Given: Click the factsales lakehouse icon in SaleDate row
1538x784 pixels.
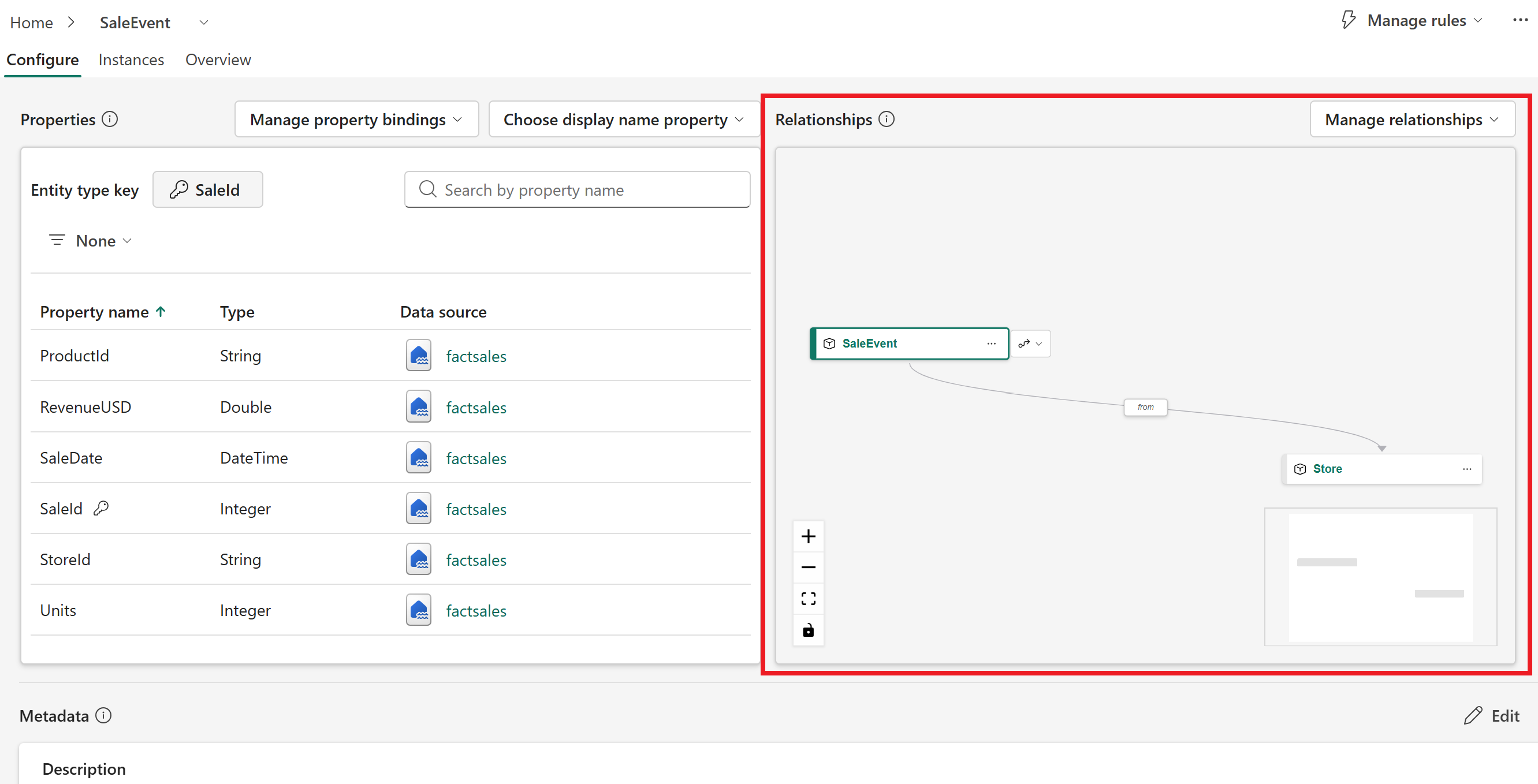Looking at the screenshot, I should (419, 458).
